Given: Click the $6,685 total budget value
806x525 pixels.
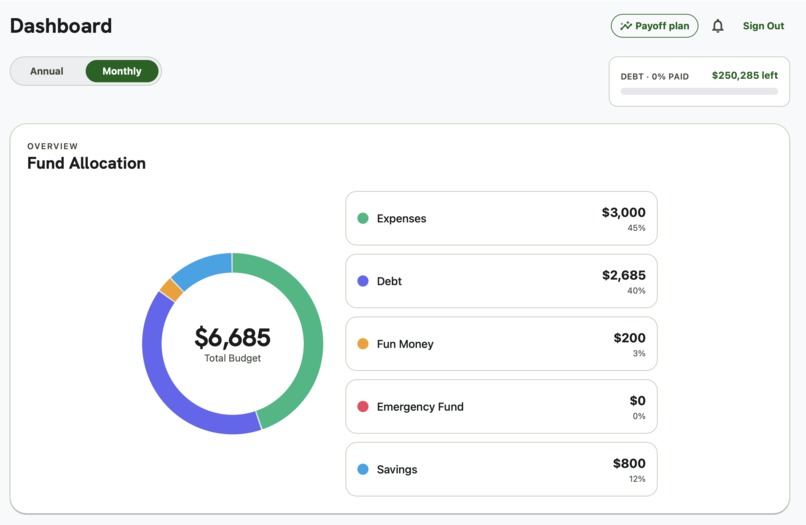Looking at the screenshot, I should (x=232, y=337).
